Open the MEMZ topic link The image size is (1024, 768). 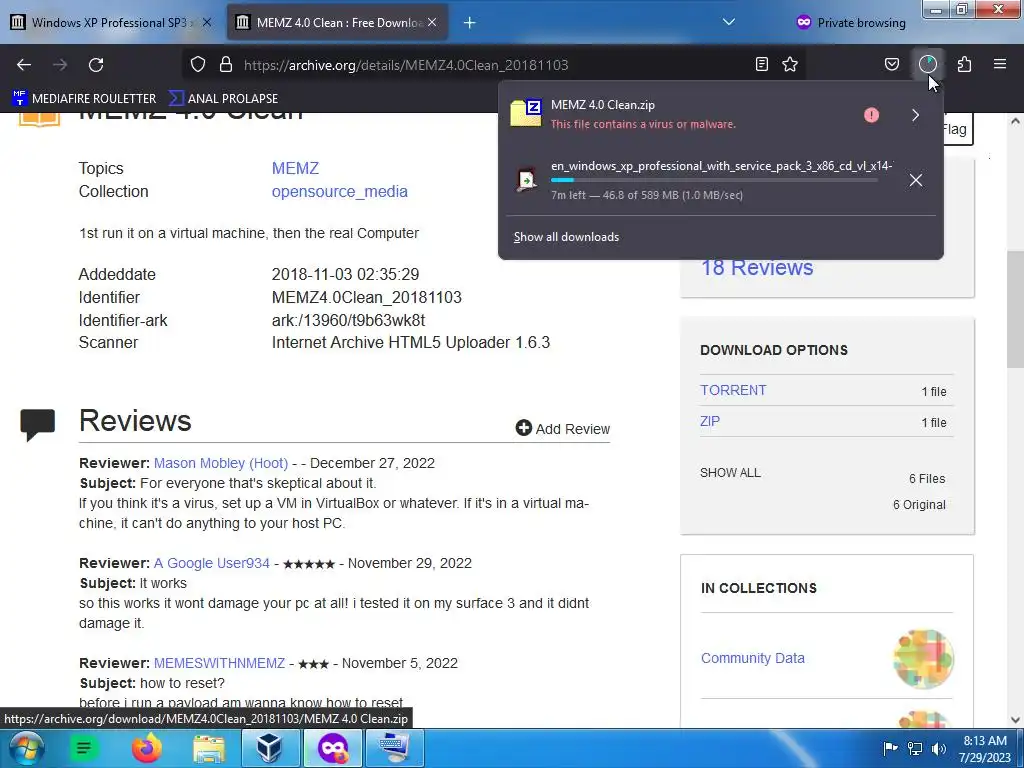[x=295, y=168]
